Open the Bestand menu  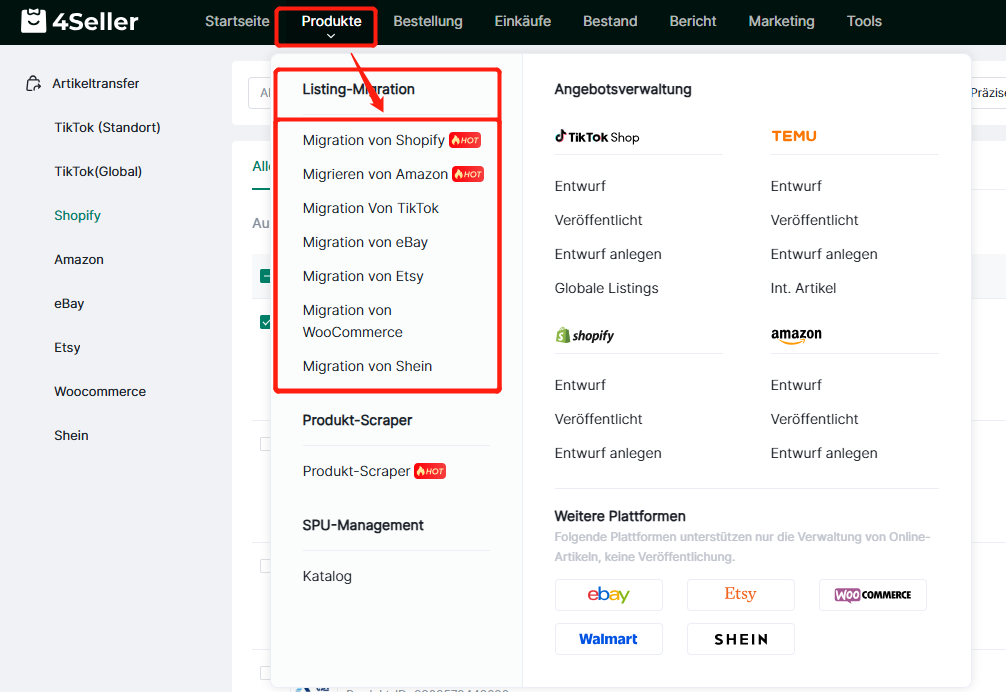(x=610, y=21)
